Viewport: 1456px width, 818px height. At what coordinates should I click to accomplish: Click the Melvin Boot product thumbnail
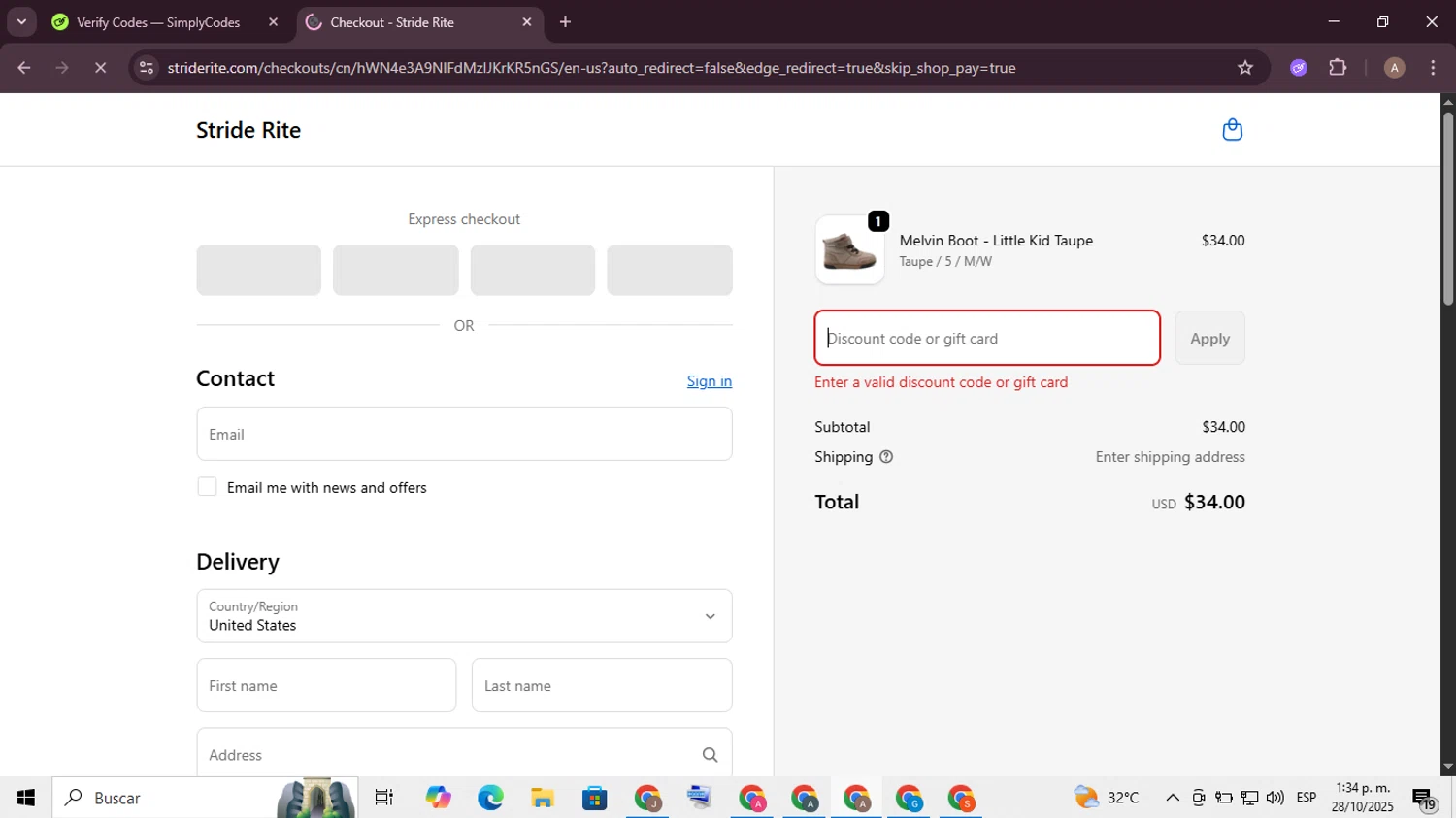849,250
